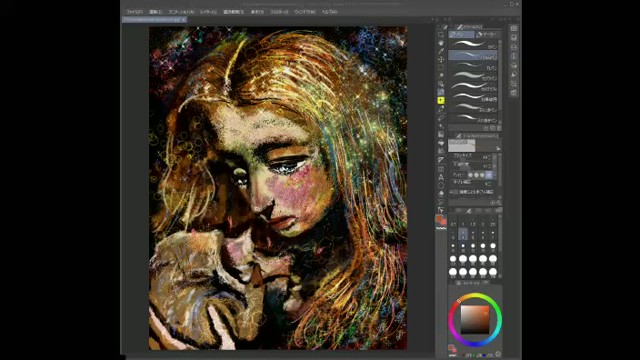Select the Correct Line tool icon

coord(441,202)
